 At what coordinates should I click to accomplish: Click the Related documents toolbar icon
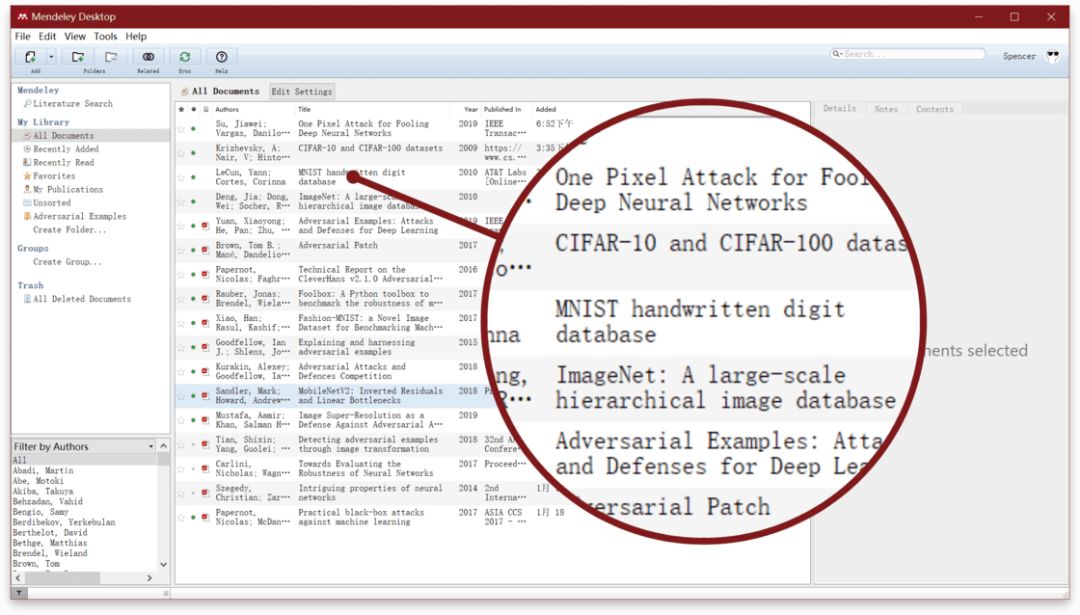(148, 57)
